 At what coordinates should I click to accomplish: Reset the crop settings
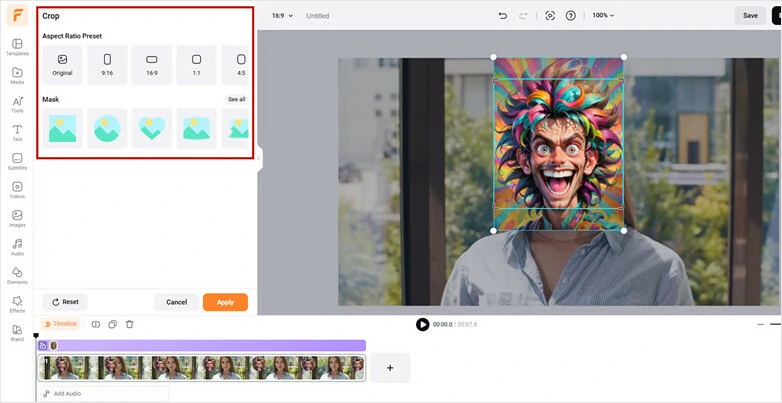click(x=65, y=302)
